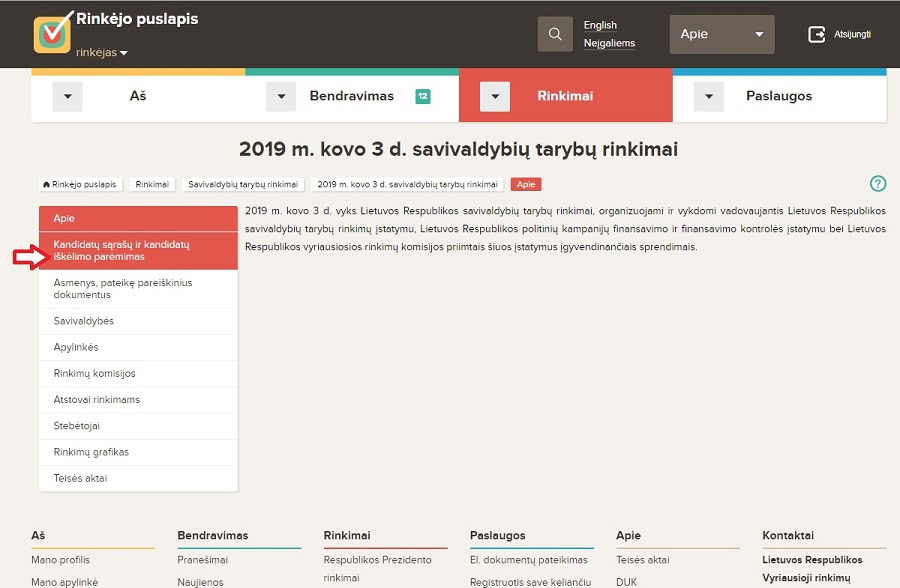Click the footer Apie heading
The width and height of the screenshot is (900, 588).
click(x=628, y=535)
